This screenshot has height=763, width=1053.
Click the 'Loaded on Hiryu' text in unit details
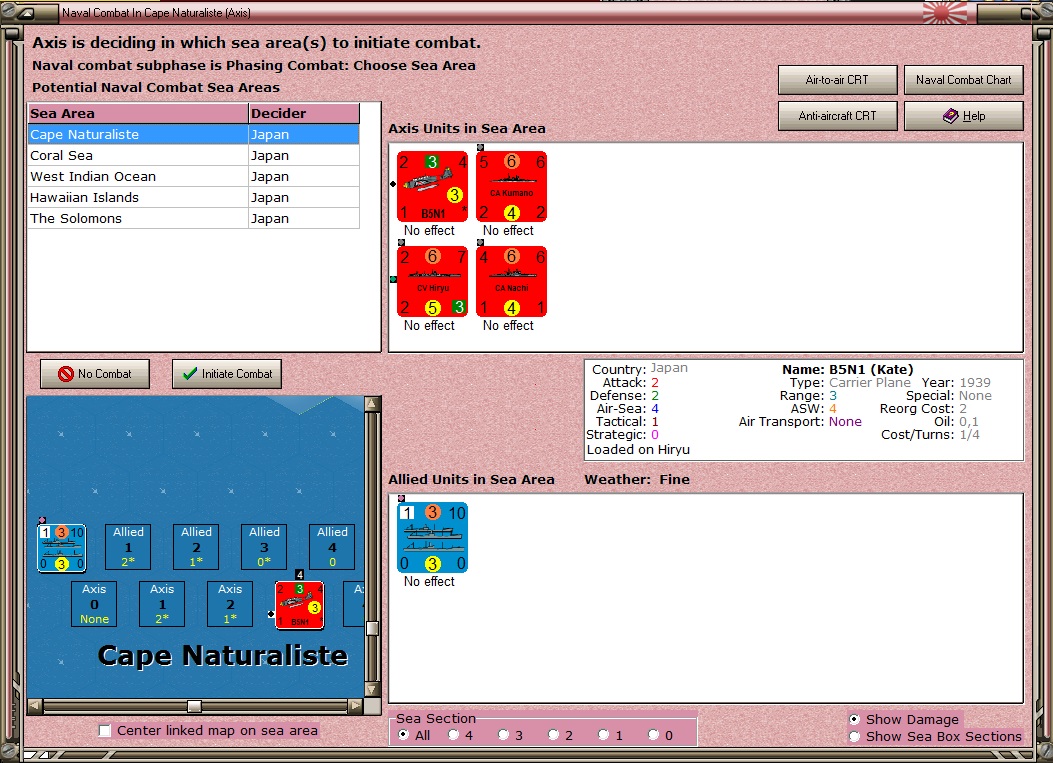638,450
